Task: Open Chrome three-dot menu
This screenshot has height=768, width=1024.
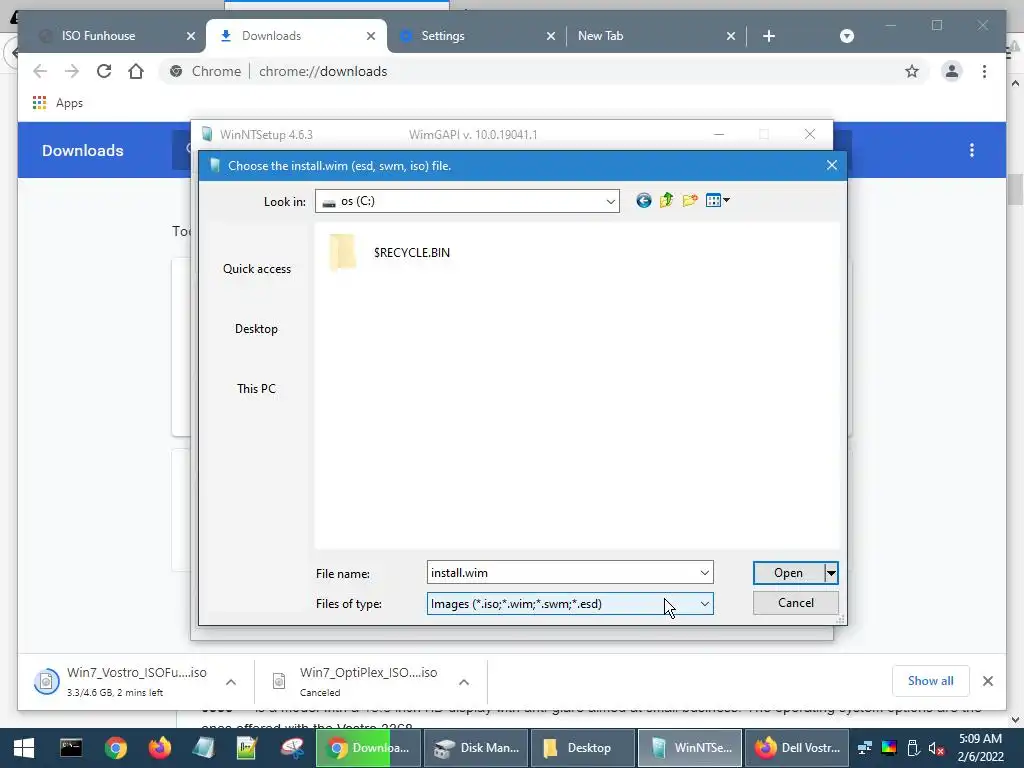Action: (984, 71)
